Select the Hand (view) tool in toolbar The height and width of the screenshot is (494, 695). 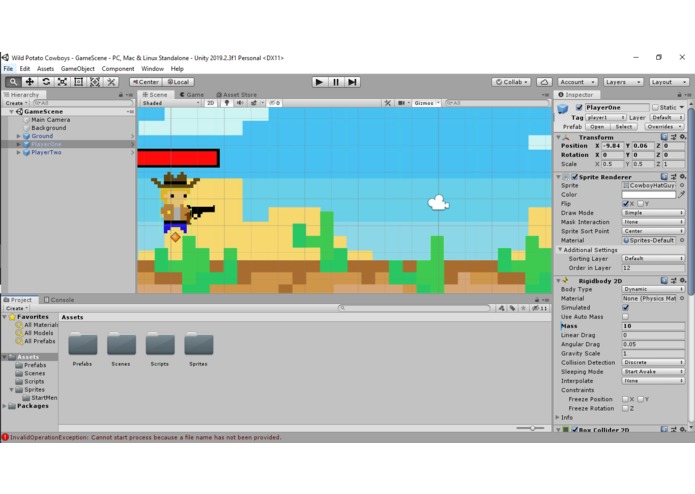[13, 82]
